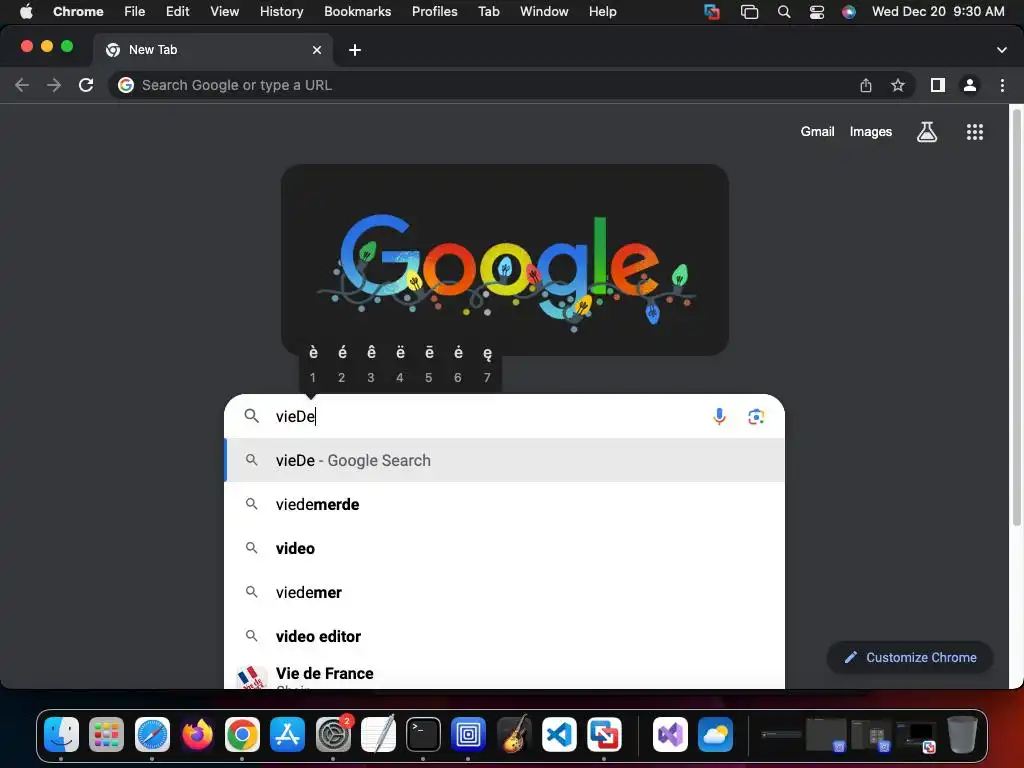The width and height of the screenshot is (1024, 768).
Task: Click the share page icon in address bar
Action: click(x=865, y=85)
